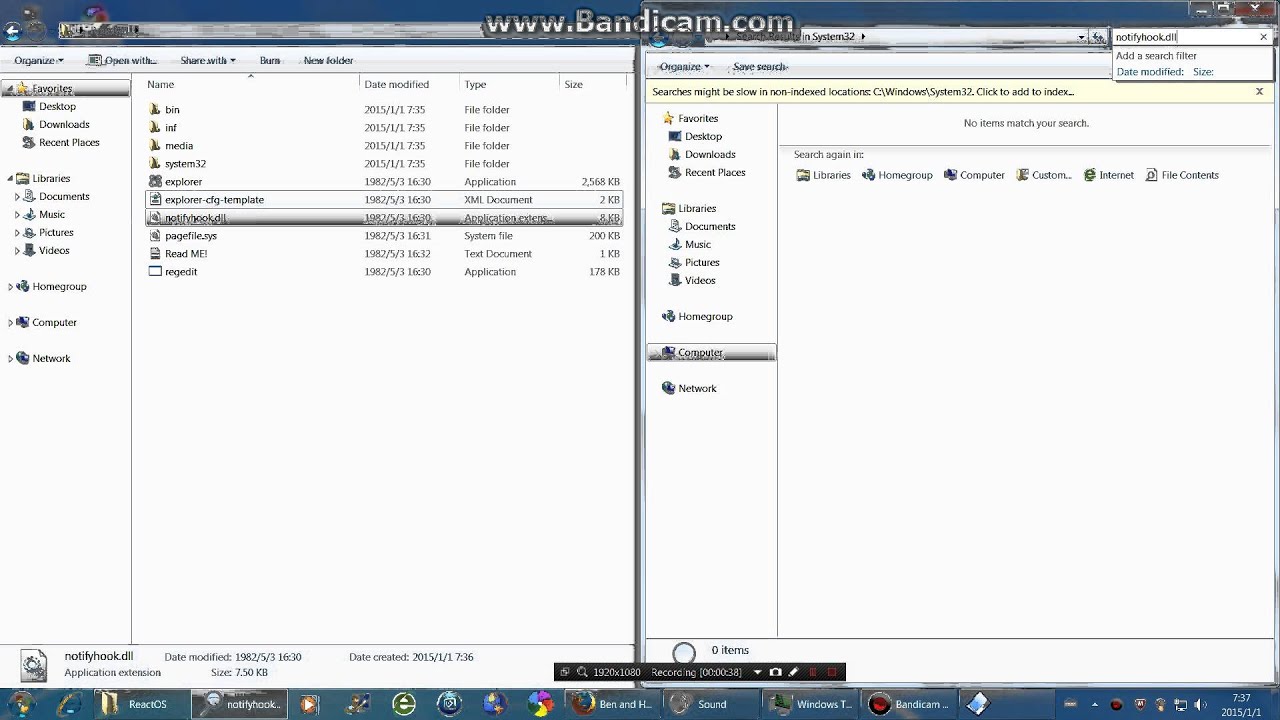Screen dimensions: 1280x720
Task: Expand Computer in the left window tree
Action: pyautogui.click(x=10, y=323)
